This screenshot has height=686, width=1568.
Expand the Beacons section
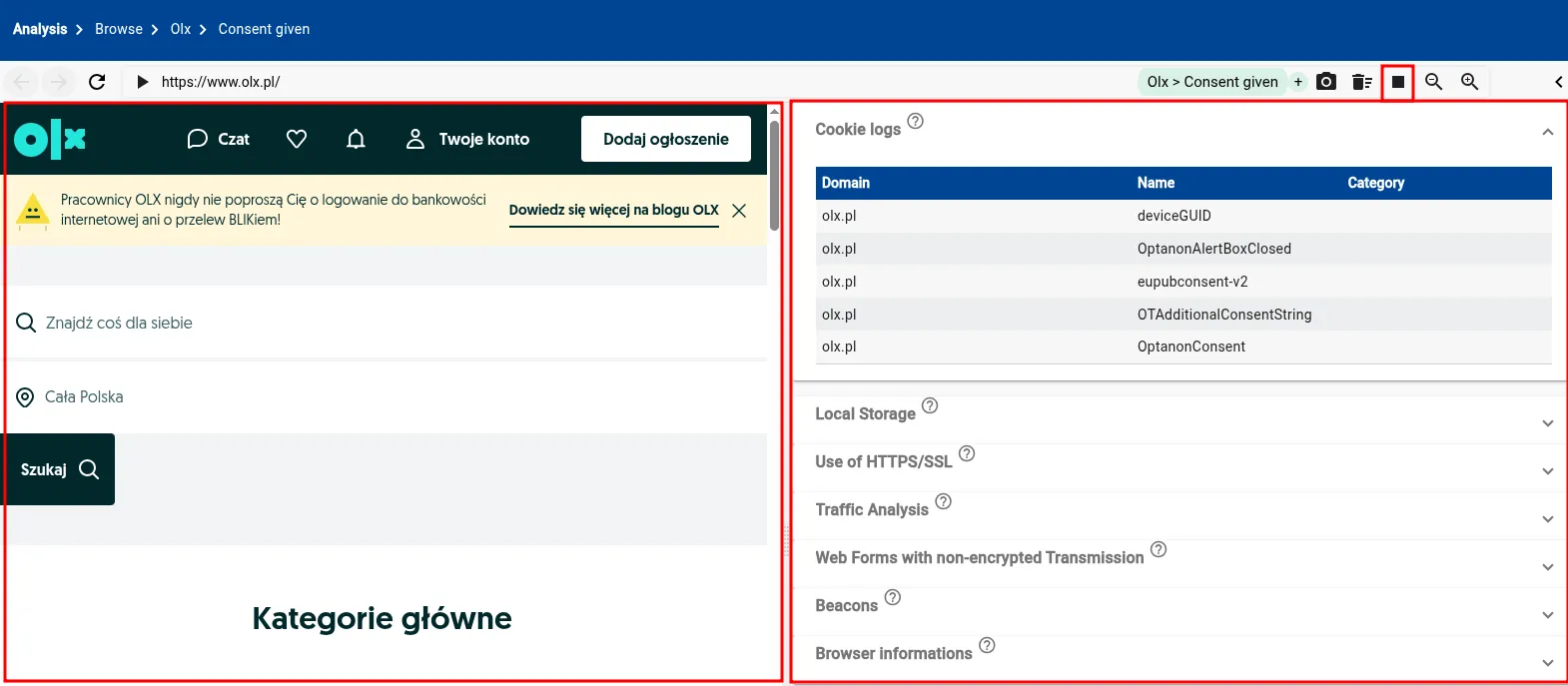[x=1547, y=615]
